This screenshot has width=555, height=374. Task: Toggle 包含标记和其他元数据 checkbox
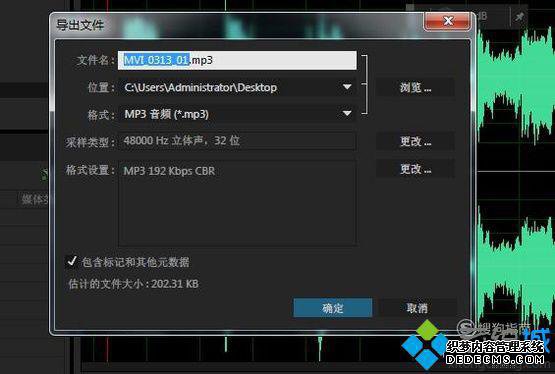click(72, 261)
